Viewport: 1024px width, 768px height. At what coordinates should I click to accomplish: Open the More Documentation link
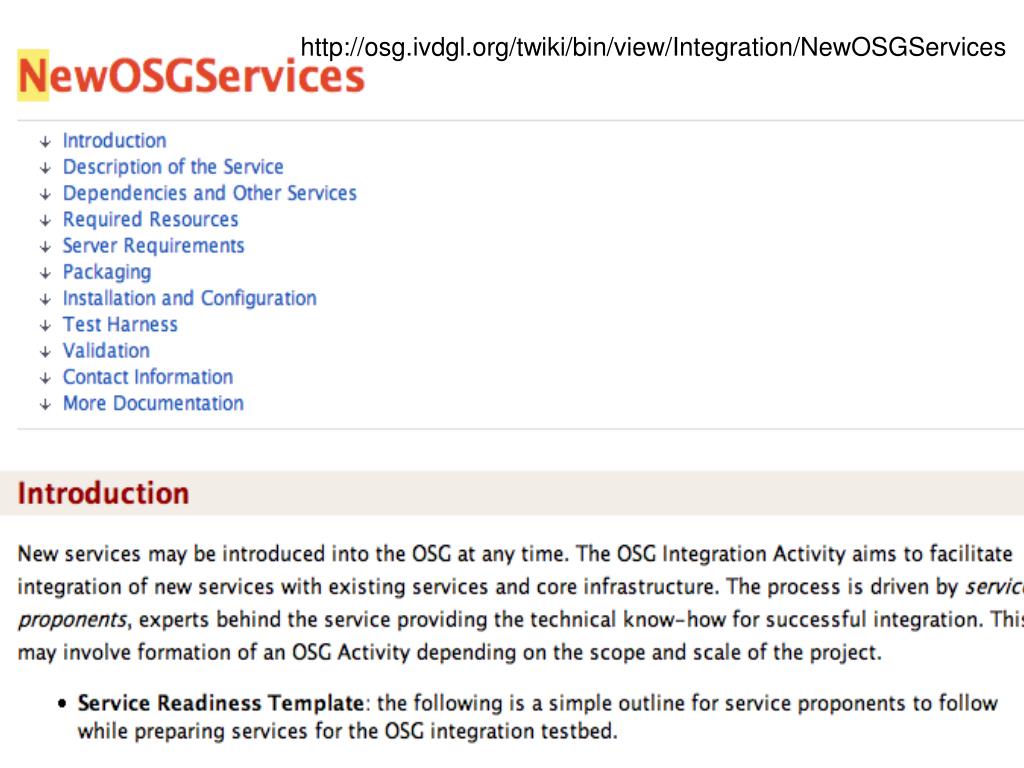click(153, 404)
